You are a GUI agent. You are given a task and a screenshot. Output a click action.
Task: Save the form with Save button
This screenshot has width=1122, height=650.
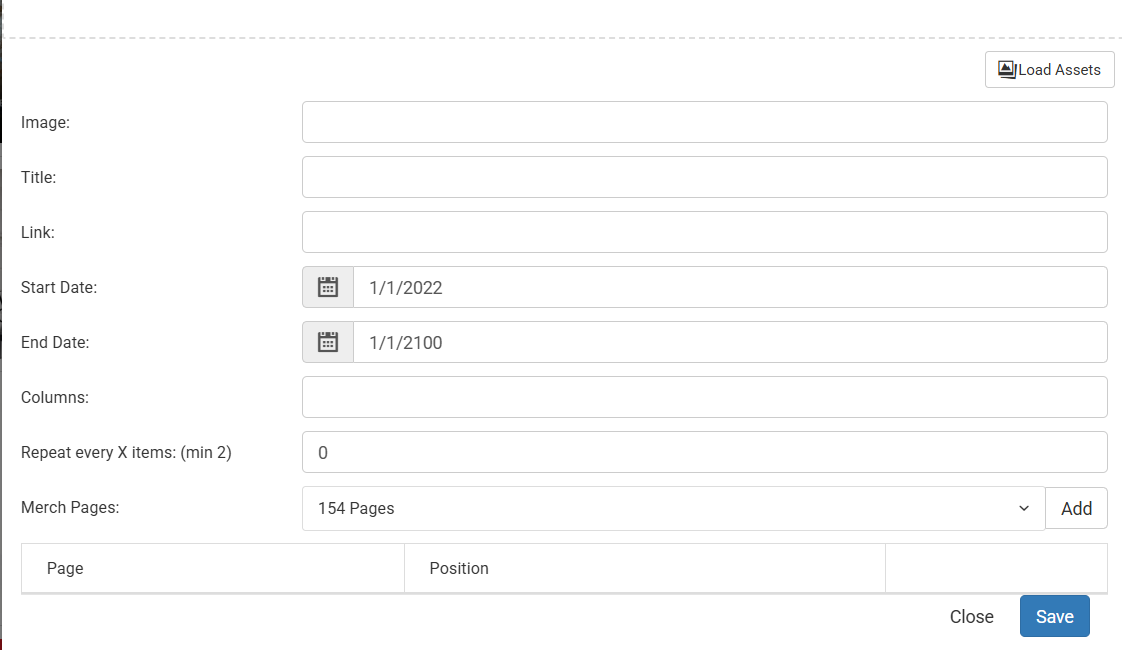coord(1055,616)
